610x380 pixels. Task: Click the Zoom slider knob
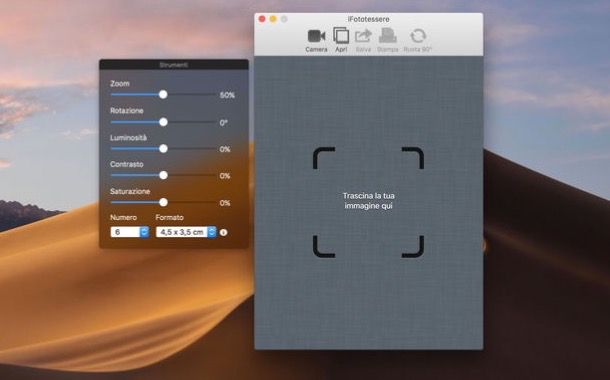pos(163,95)
